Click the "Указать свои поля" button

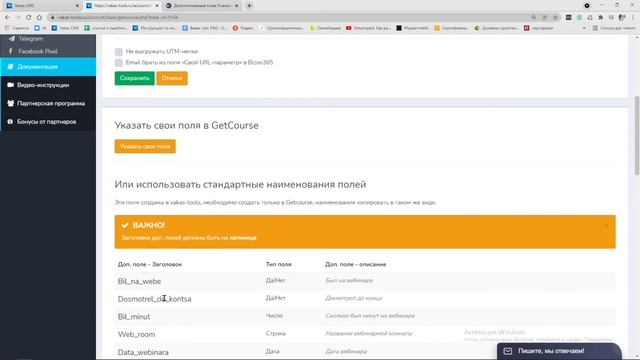pyautogui.click(x=145, y=147)
